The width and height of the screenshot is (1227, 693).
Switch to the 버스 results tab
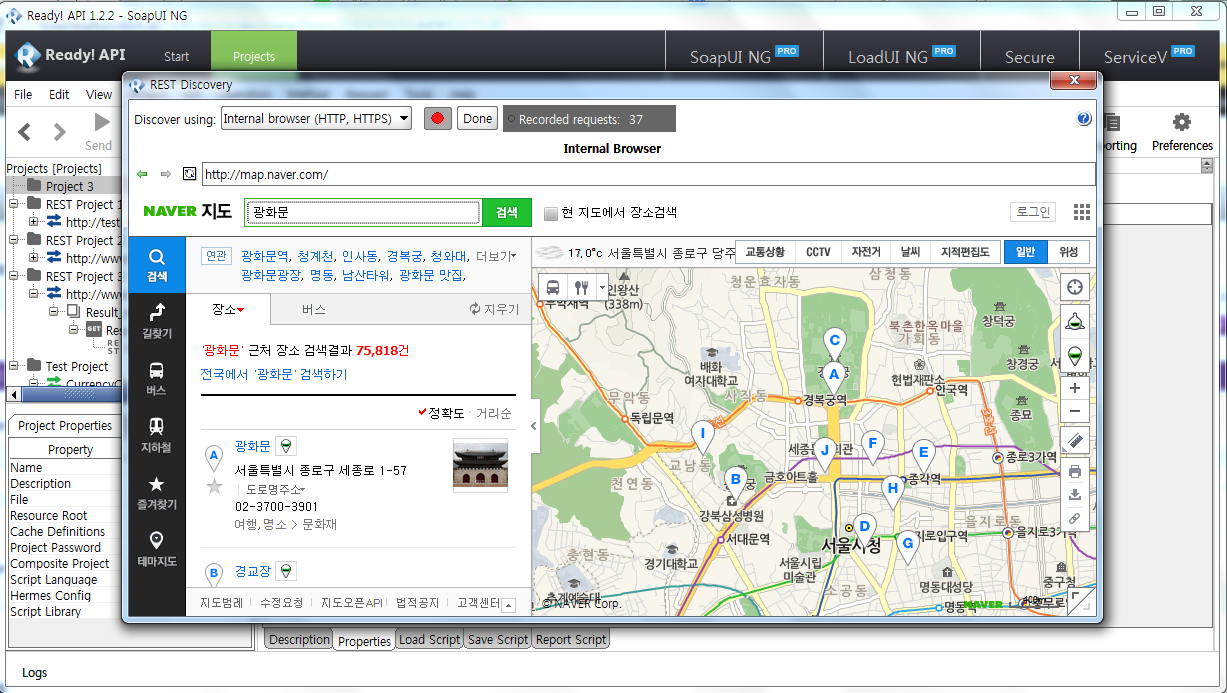(314, 310)
